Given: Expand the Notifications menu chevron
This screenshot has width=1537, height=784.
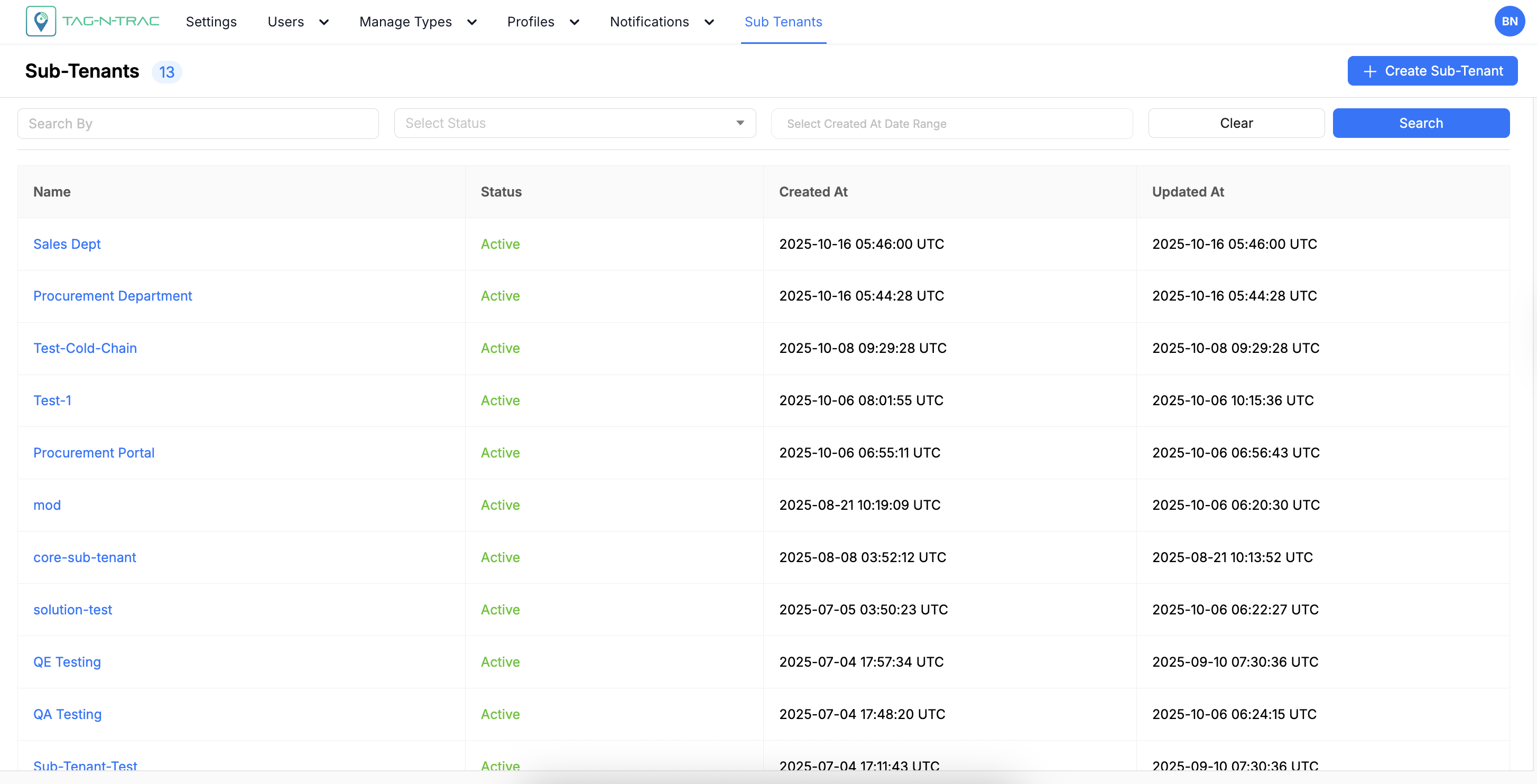Looking at the screenshot, I should 709,22.
